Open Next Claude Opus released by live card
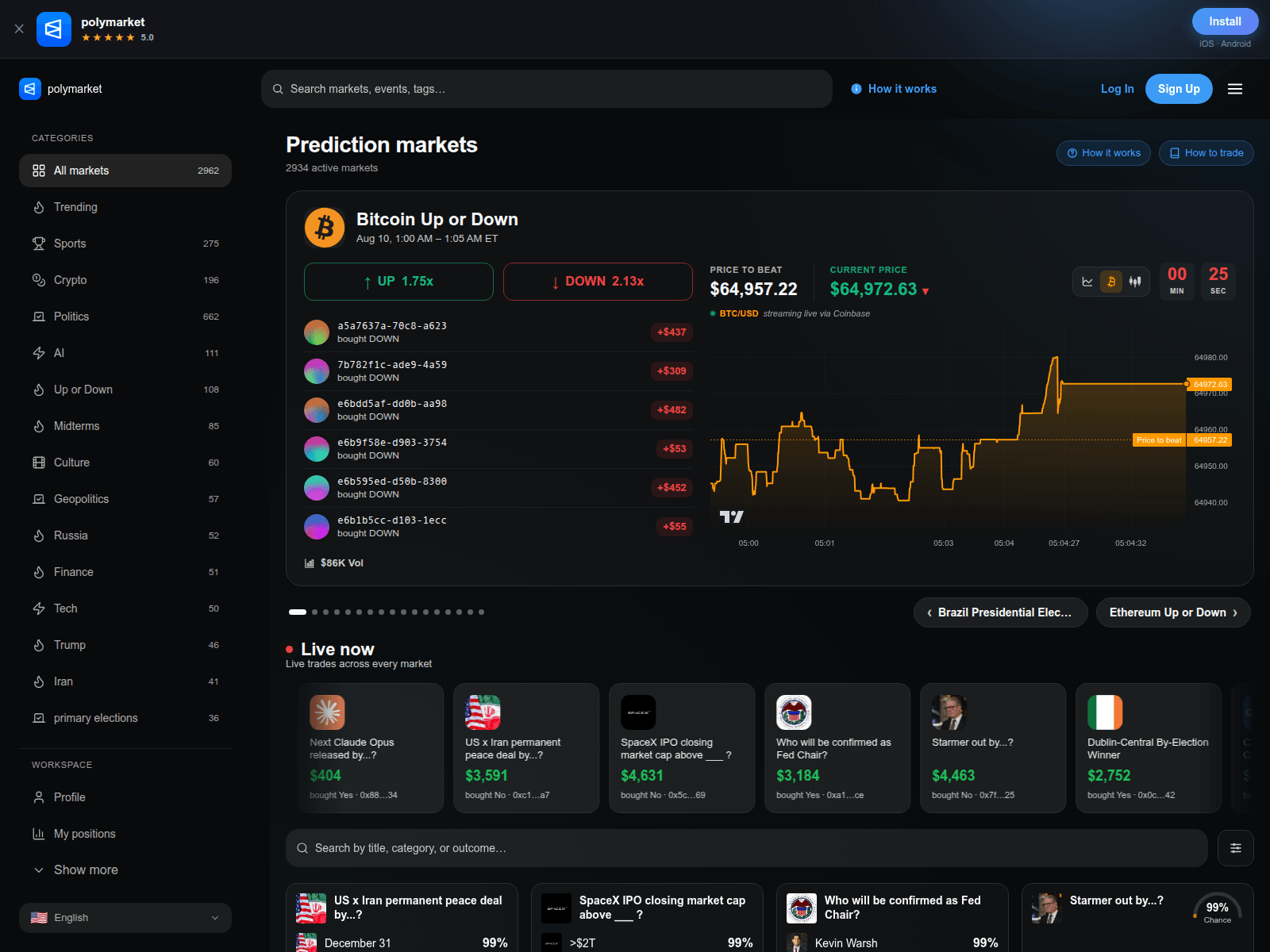This screenshot has width=1270, height=952. [x=371, y=748]
